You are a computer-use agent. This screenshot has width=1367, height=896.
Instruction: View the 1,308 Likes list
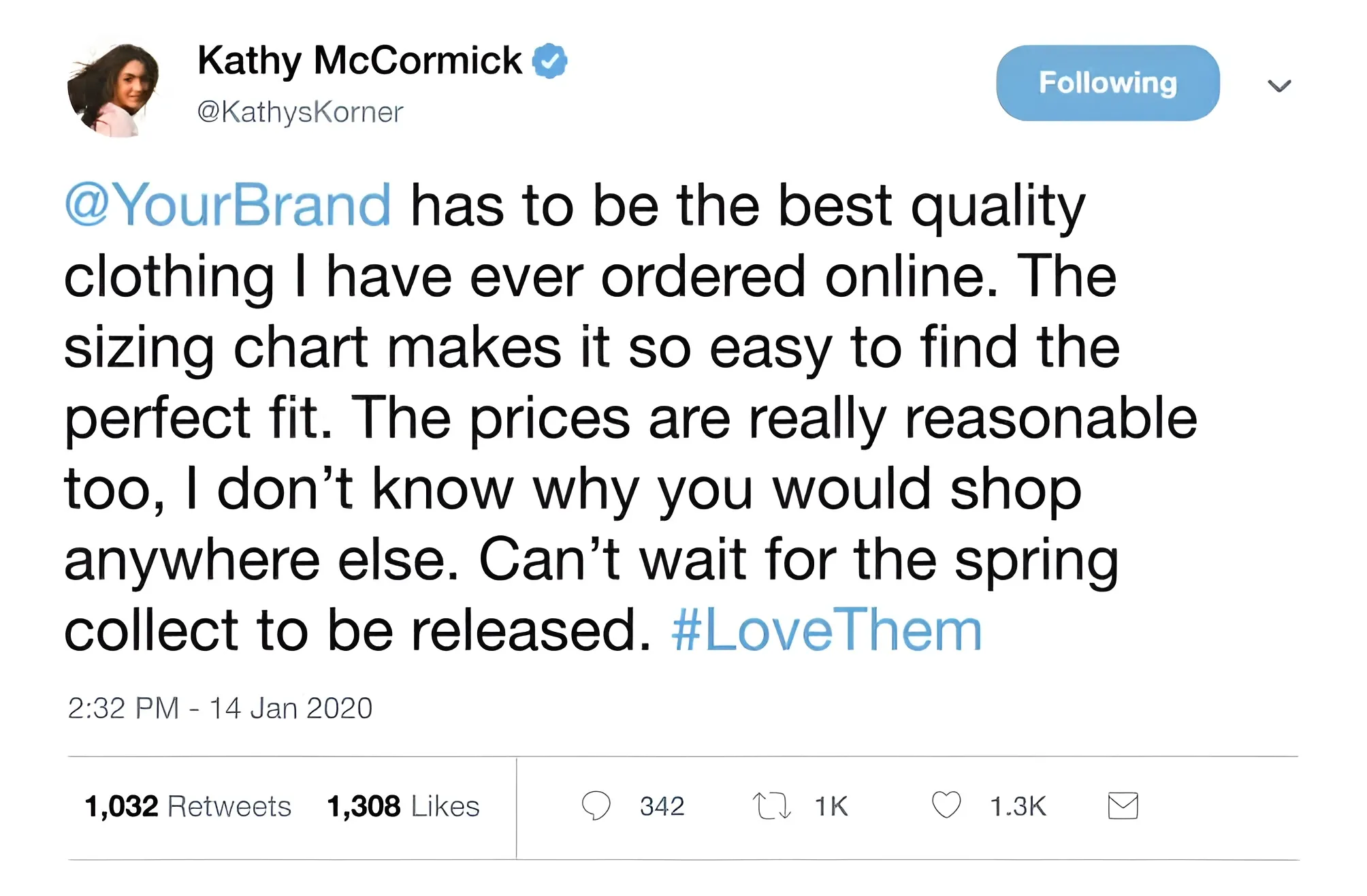[x=403, y=806]
